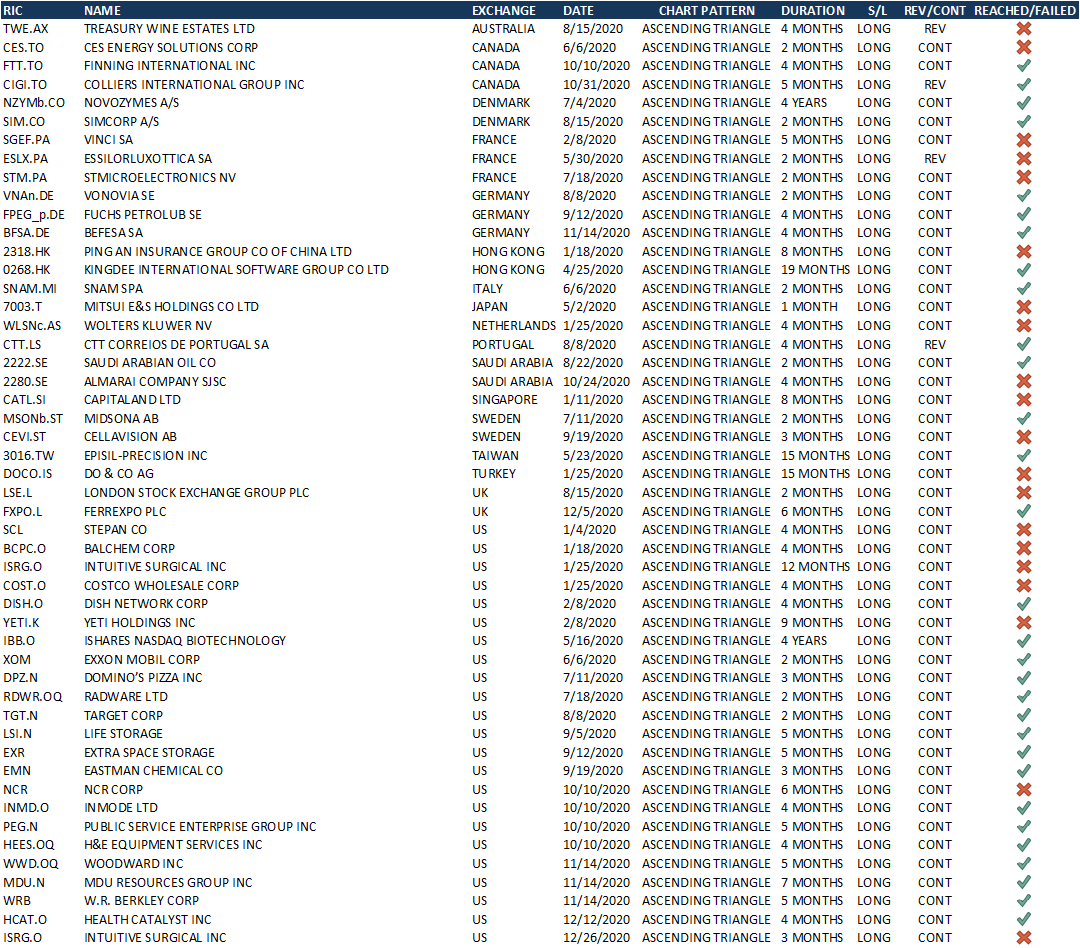This screenshot has height=948, width=1080.
Task: Click the red cross for Yeti Holdings Inc
Action: pyautogui.click(x=1024, y=623)
